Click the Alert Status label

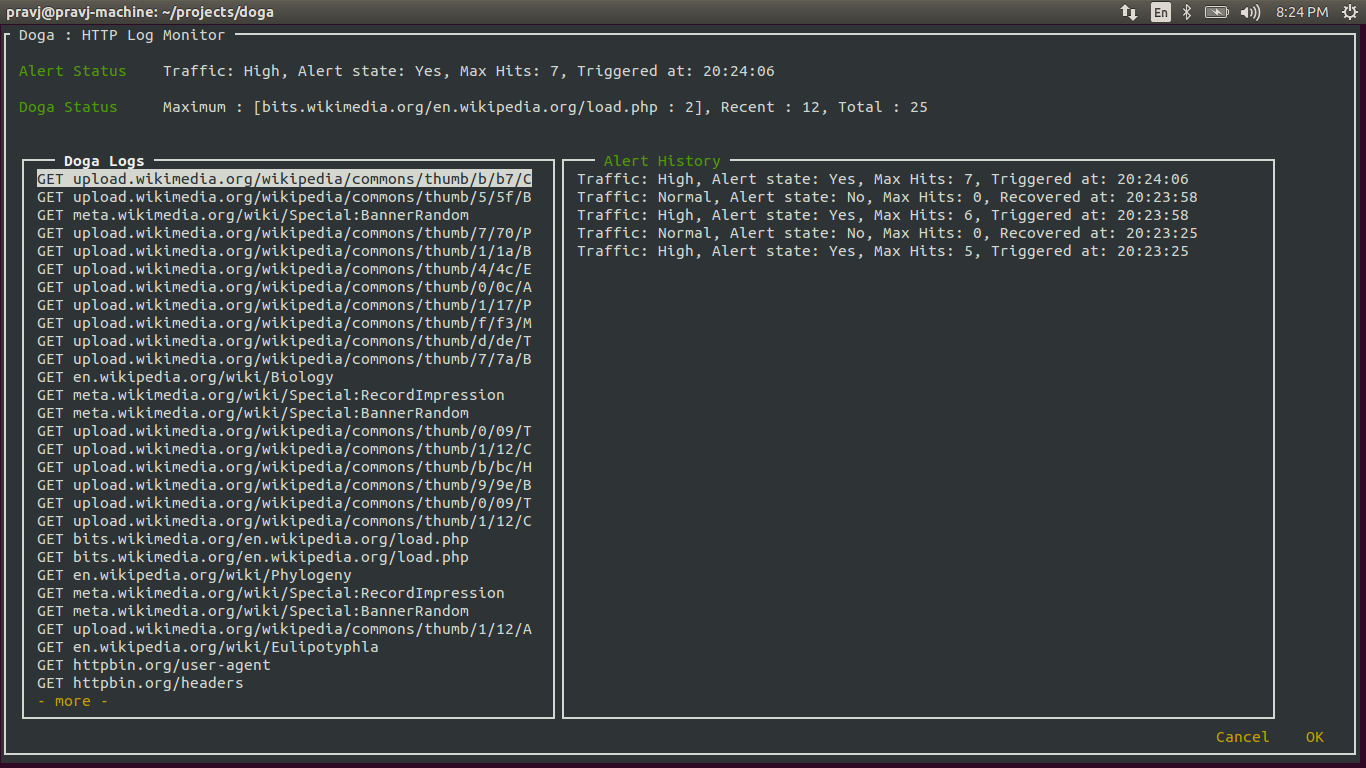click(73, 71)
